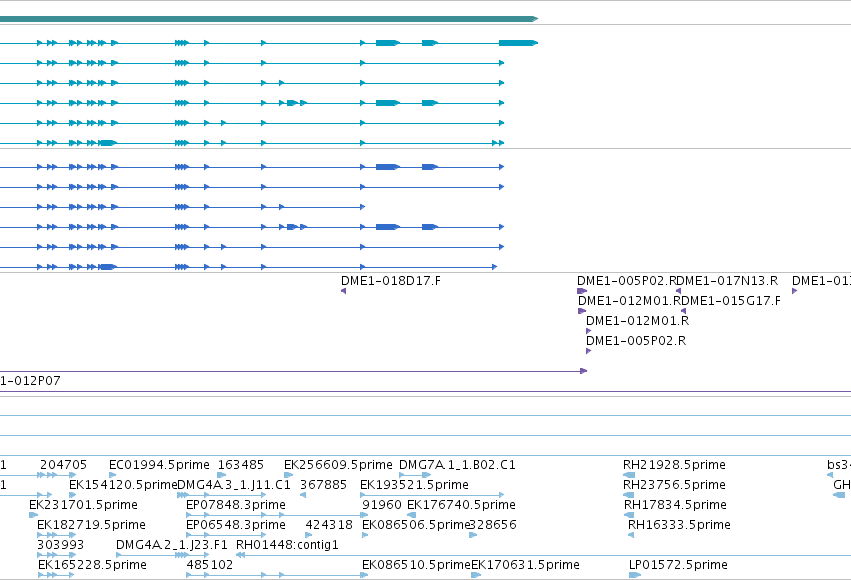Click the 163485 label
Viewport: 851px width, 580px height.
pos(240,465)
